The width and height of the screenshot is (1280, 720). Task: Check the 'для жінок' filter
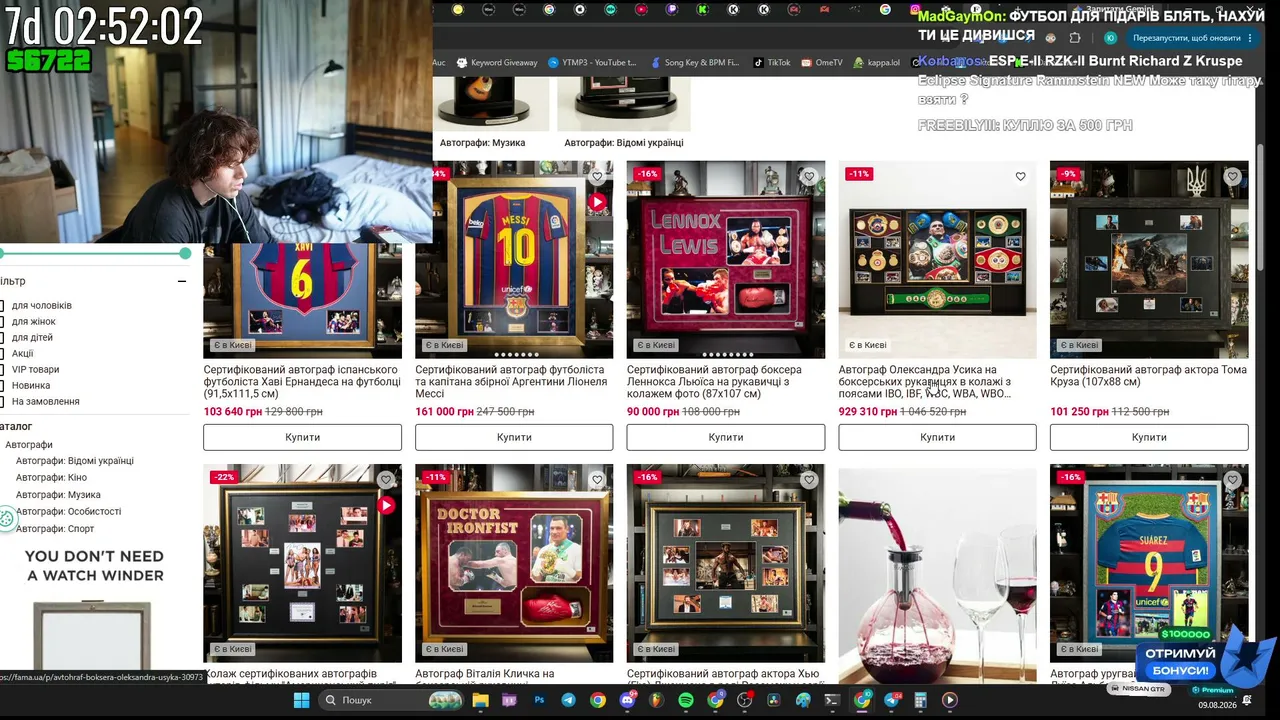[2, 321]
